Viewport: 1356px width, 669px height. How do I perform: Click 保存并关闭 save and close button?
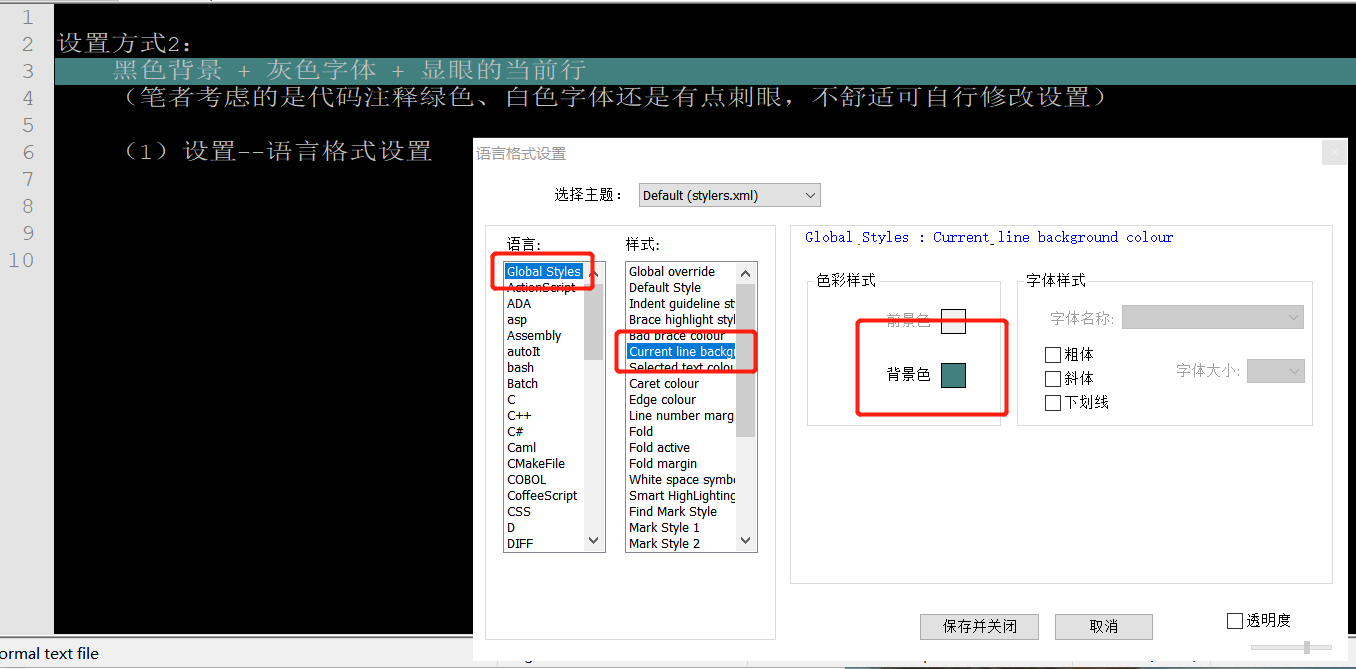point(980,626)
